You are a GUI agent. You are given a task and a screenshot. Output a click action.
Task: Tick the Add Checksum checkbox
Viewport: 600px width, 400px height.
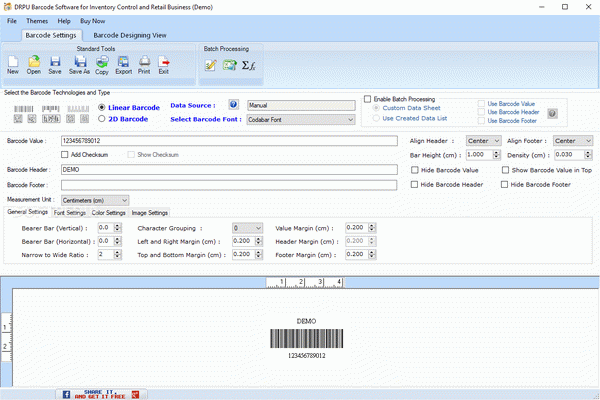click(65, 155)
